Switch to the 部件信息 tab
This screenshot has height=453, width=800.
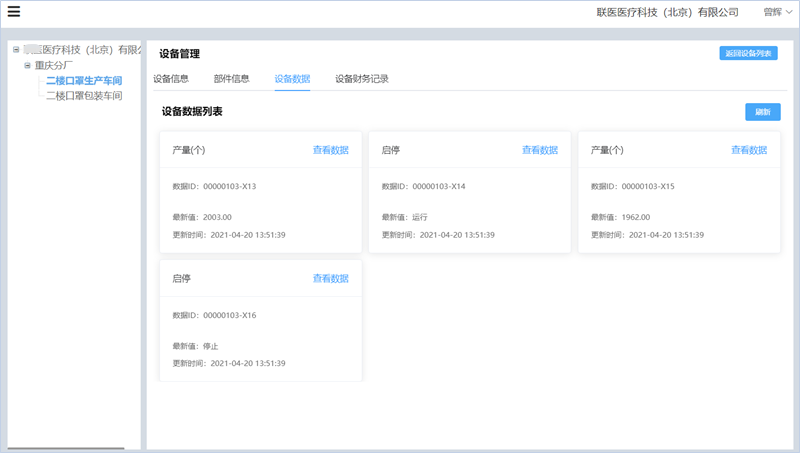pyautogui.click(x=231, y=78)
